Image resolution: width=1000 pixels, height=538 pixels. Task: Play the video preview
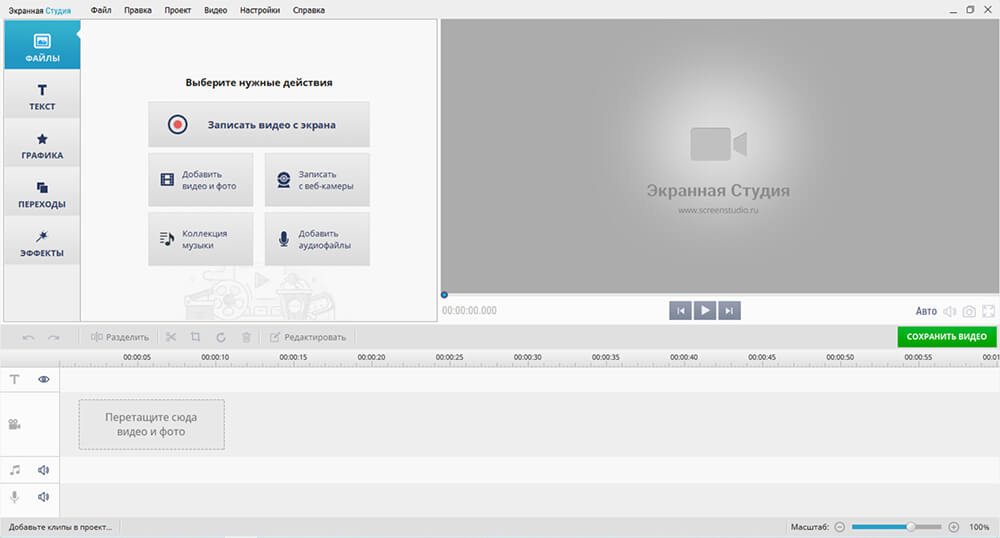(x=705, y=310)
